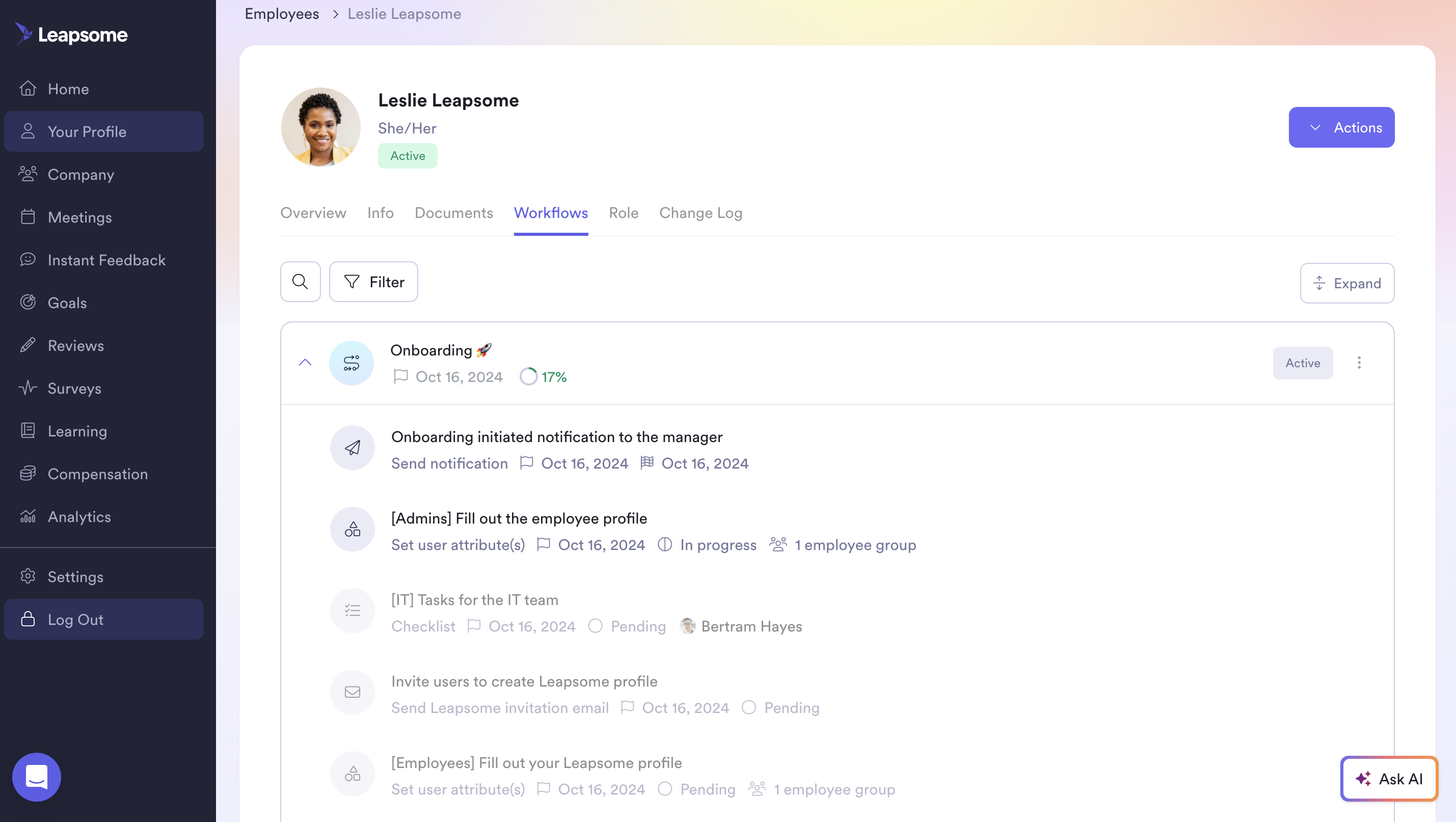Open Onboarding initiated notification to the manager step
Viewport: 1456px width, 822px height.
tap(557, 436)
